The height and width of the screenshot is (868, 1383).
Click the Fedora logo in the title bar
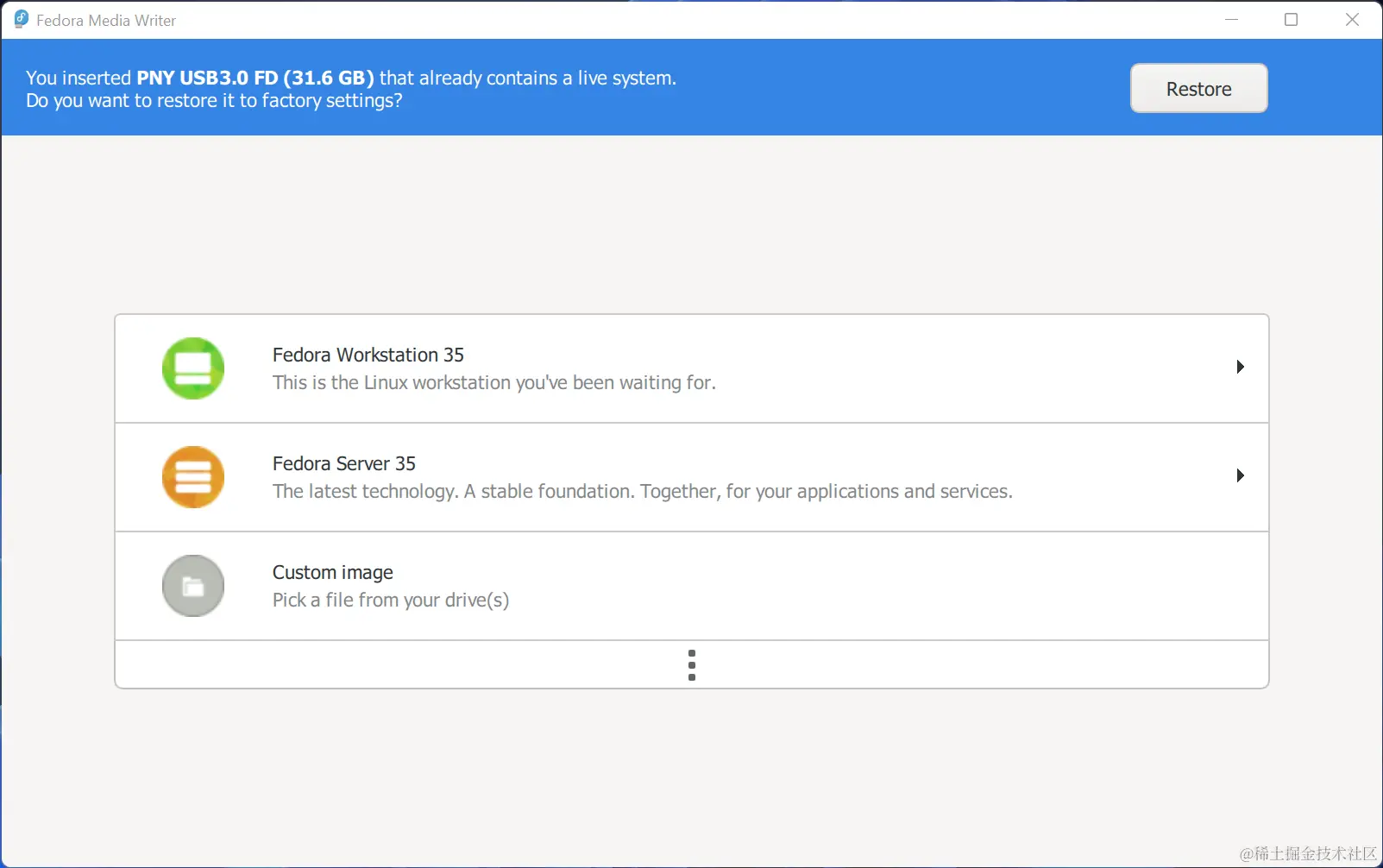22,19
